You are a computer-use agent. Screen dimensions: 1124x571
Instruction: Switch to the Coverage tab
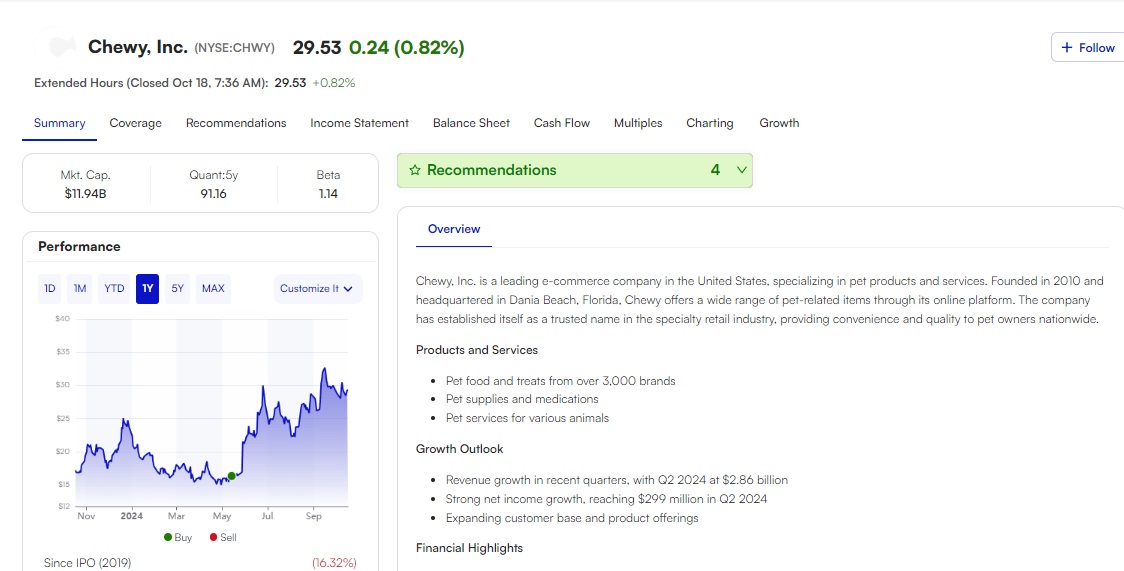(x=135, y=123)
